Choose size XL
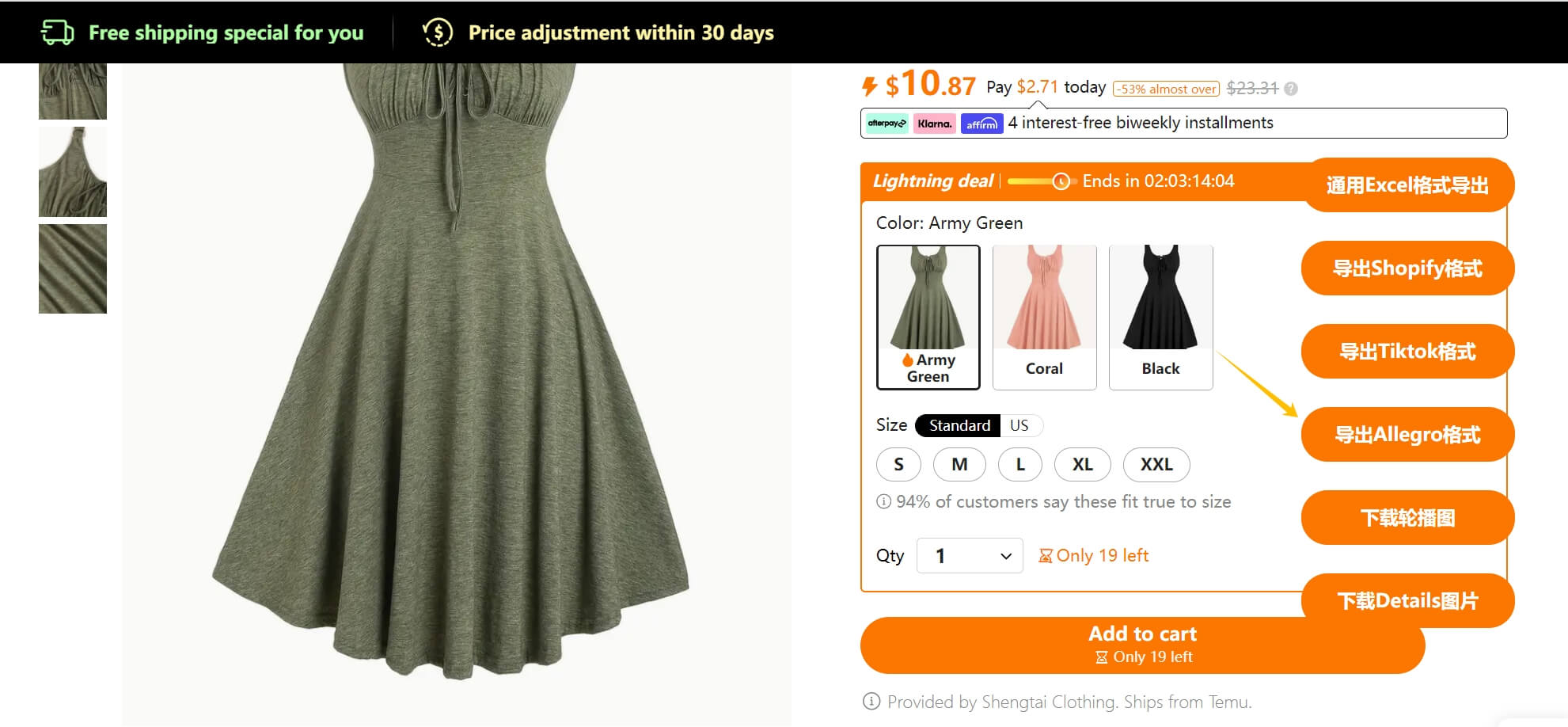Screen dimensions: 1568x727 (x=1082, y=465)
